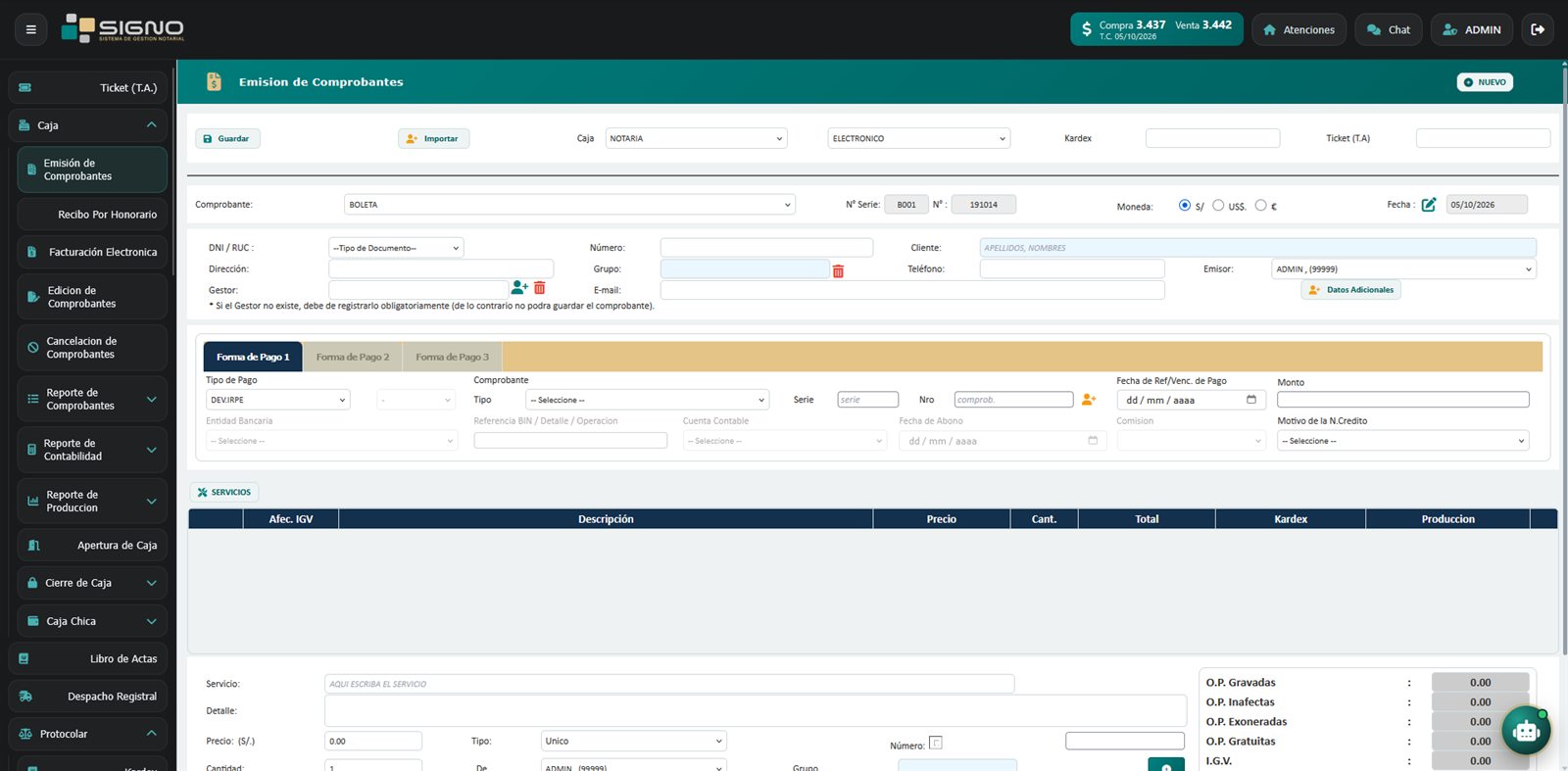Click the Servicio search field
Viewport: 1568px width, 771px height.
point(669,684)
